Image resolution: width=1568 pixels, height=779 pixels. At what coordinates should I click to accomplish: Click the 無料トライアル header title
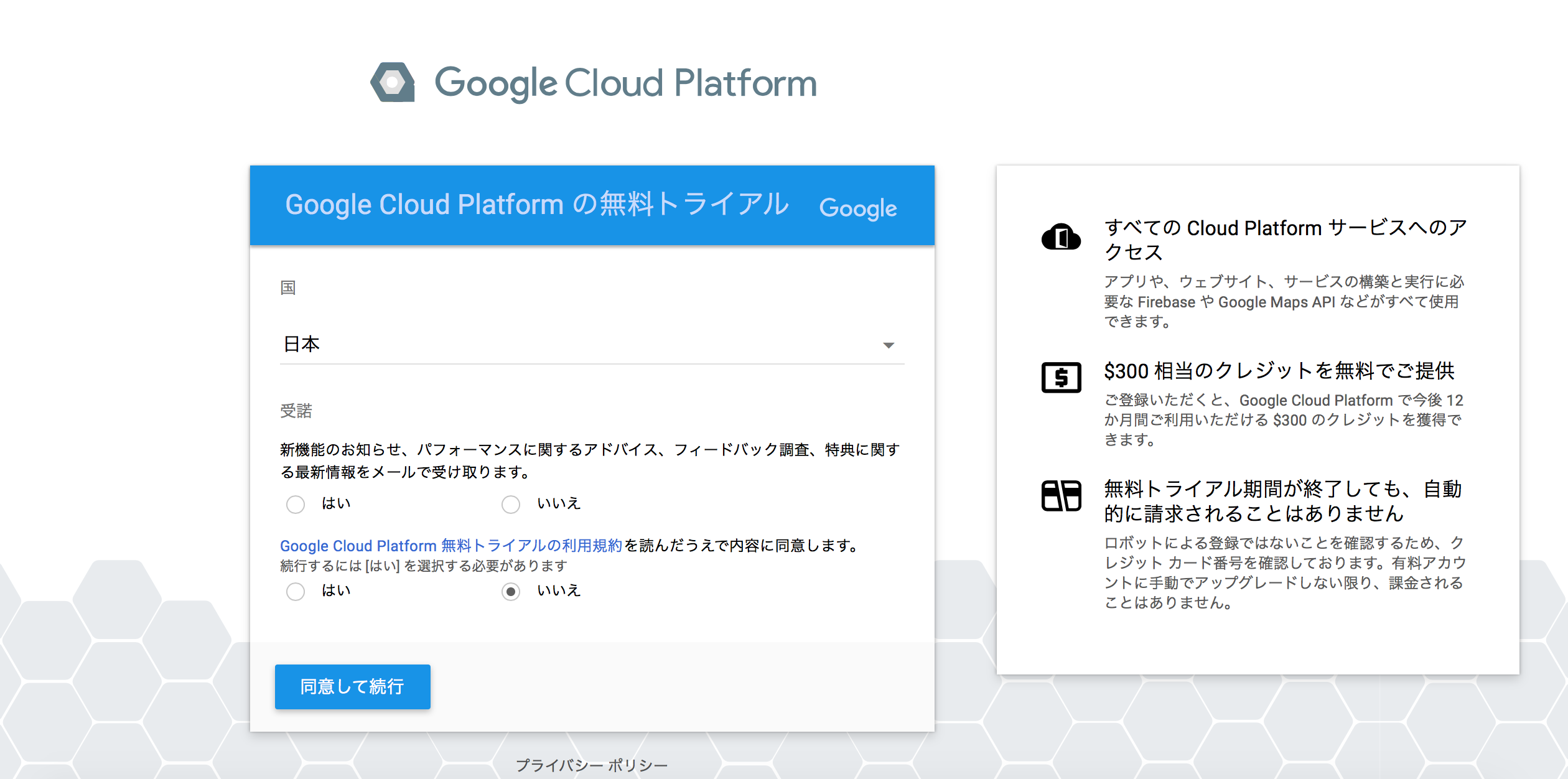tap(537, 205)
